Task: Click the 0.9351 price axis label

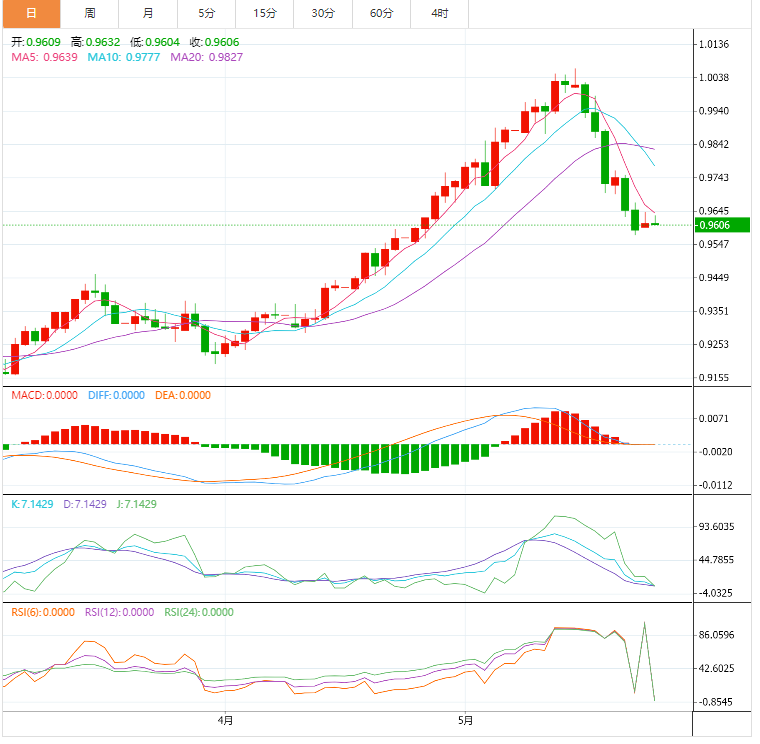Action: click(x=714, y=311)
